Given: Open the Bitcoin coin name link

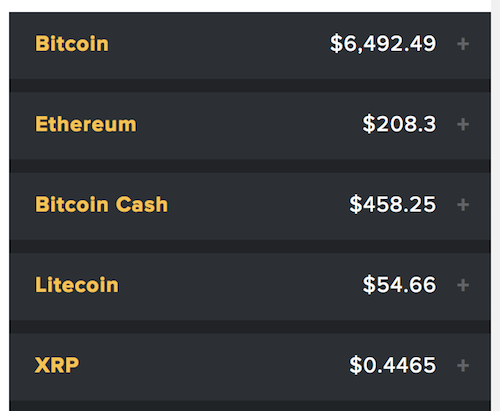Looking at the screenshot, I should point(72,44).
